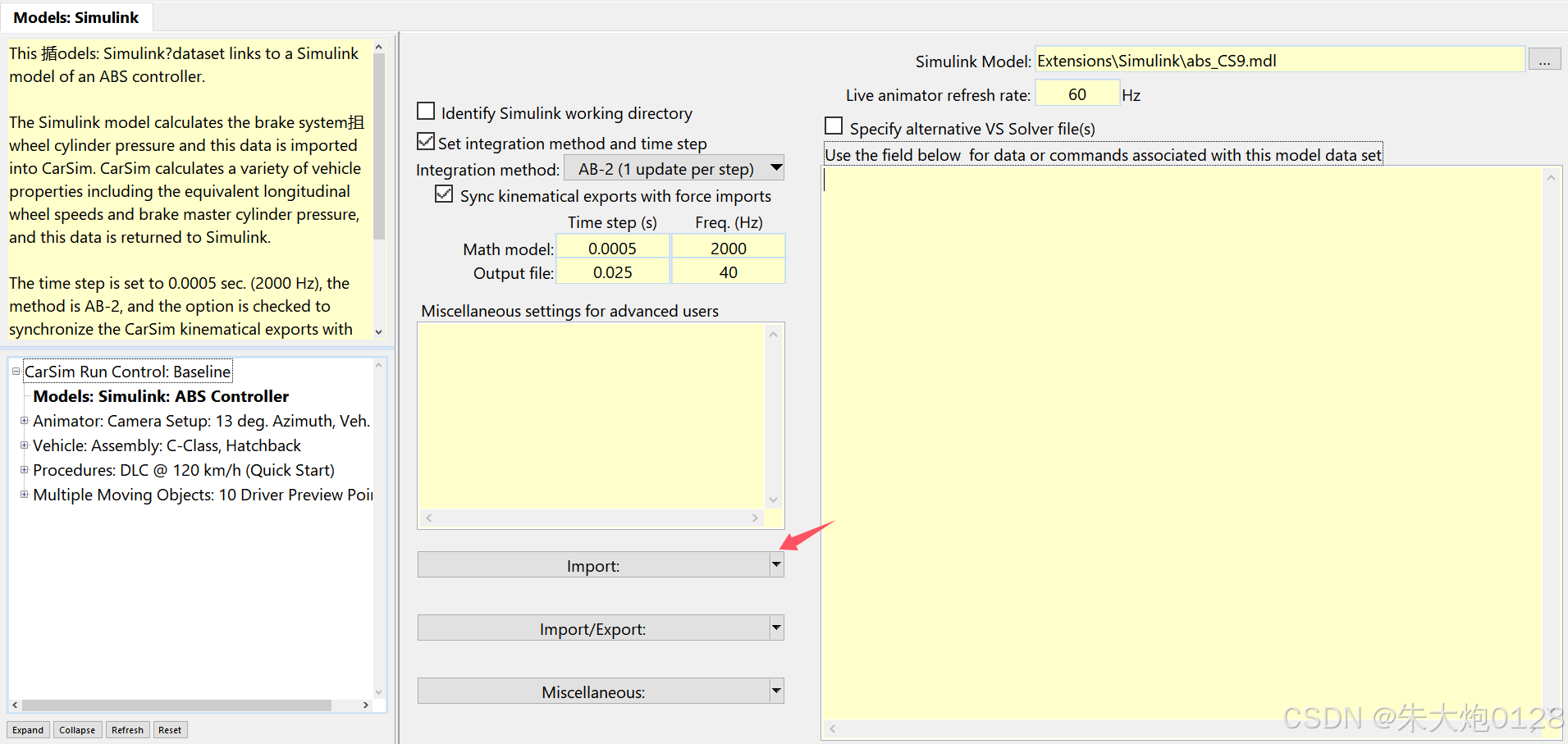1568x744 pixels.
Task: Click tree panel horizontal scrollbar right arrow
Action: (366, 705)
